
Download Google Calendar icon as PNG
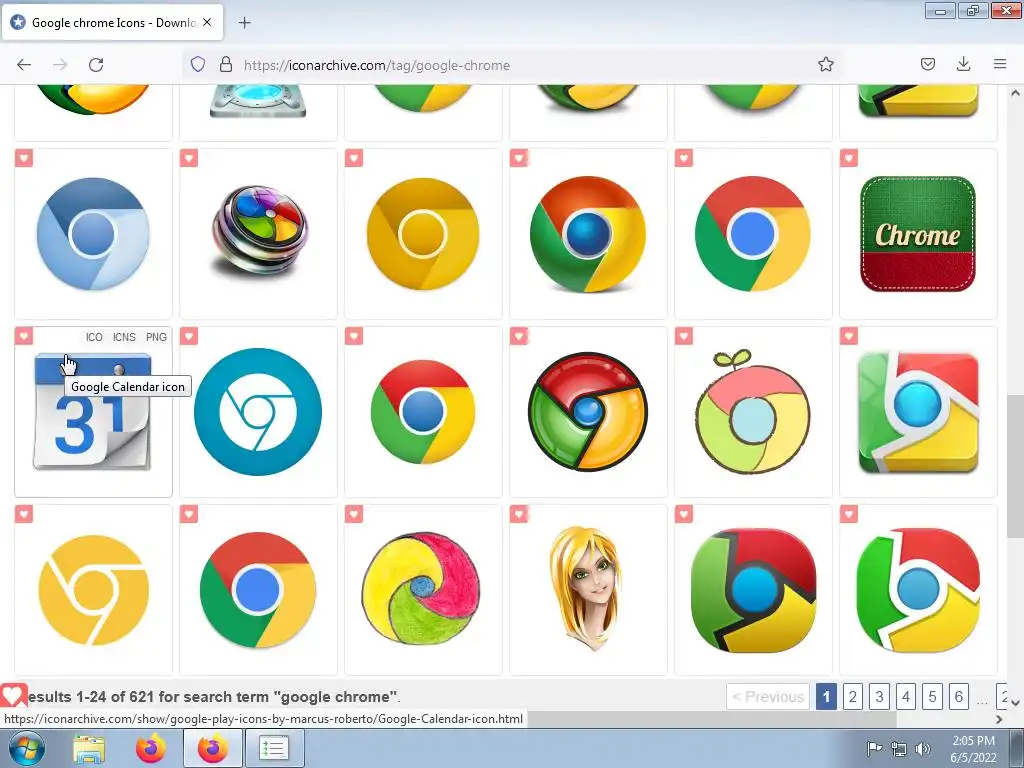click(x=156, y=337)
